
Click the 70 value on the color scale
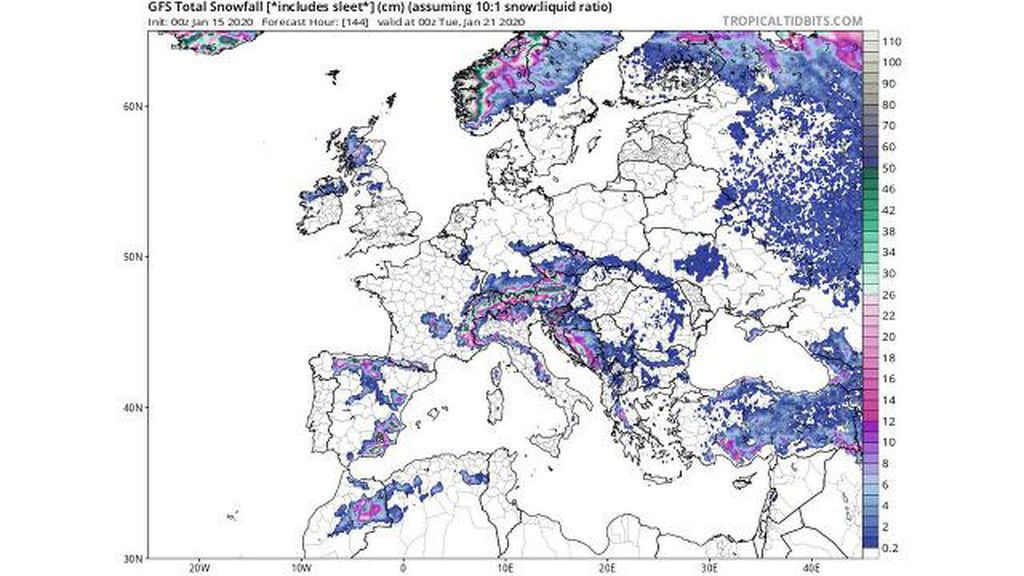point(889,126)
